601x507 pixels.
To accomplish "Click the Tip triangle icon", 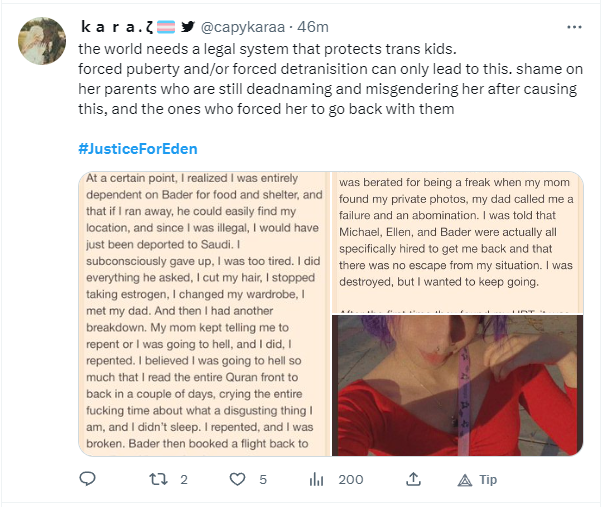I will [465, 480].
